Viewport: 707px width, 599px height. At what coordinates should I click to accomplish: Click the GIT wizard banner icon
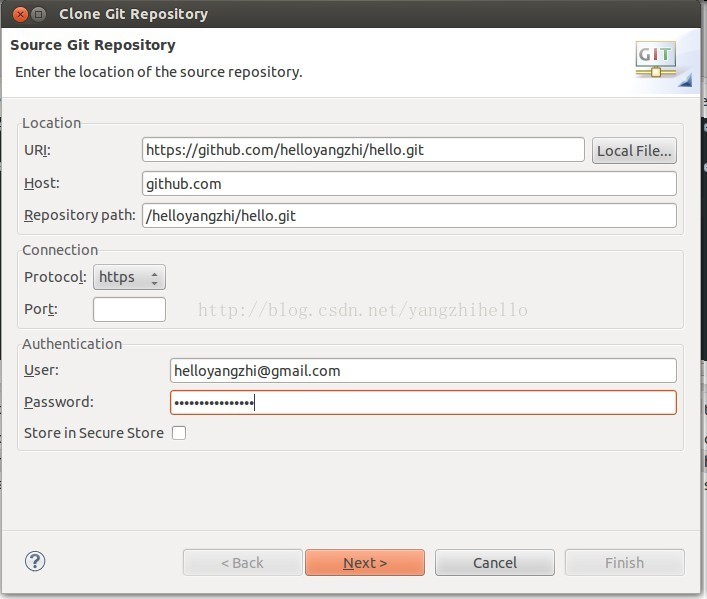click(x=656, y=60)
